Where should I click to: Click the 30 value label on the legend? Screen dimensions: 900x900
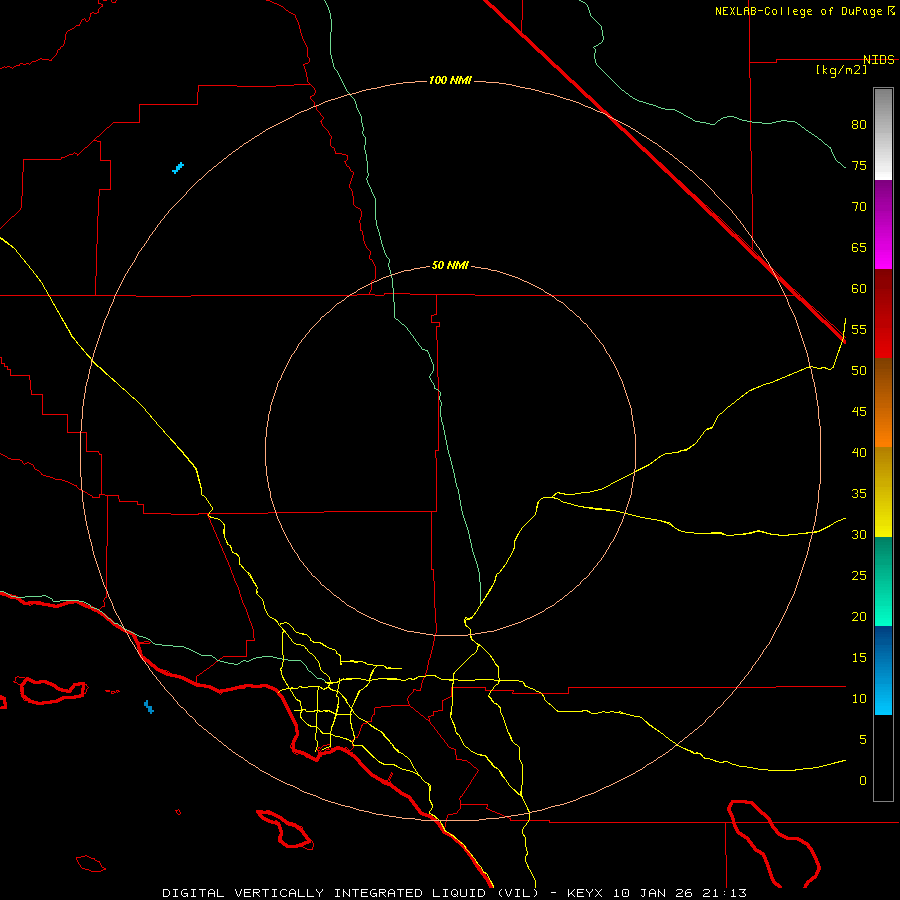[x=858, y=535]
